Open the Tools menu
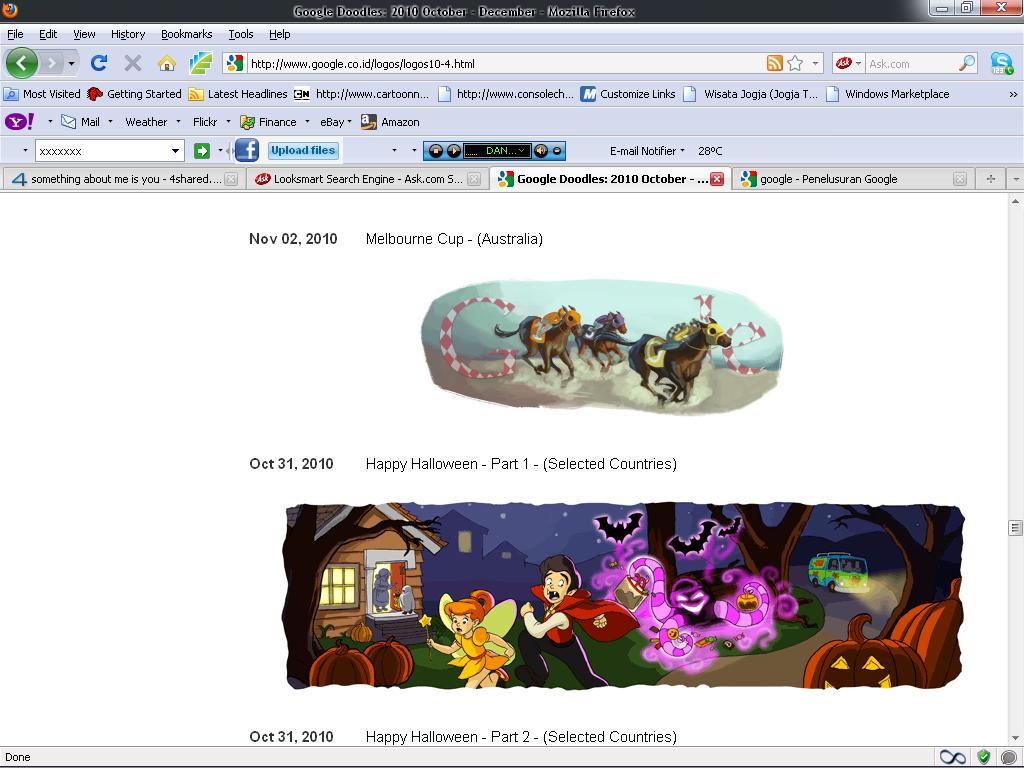This screenshot has height=768, width=1024. (240, 34)
